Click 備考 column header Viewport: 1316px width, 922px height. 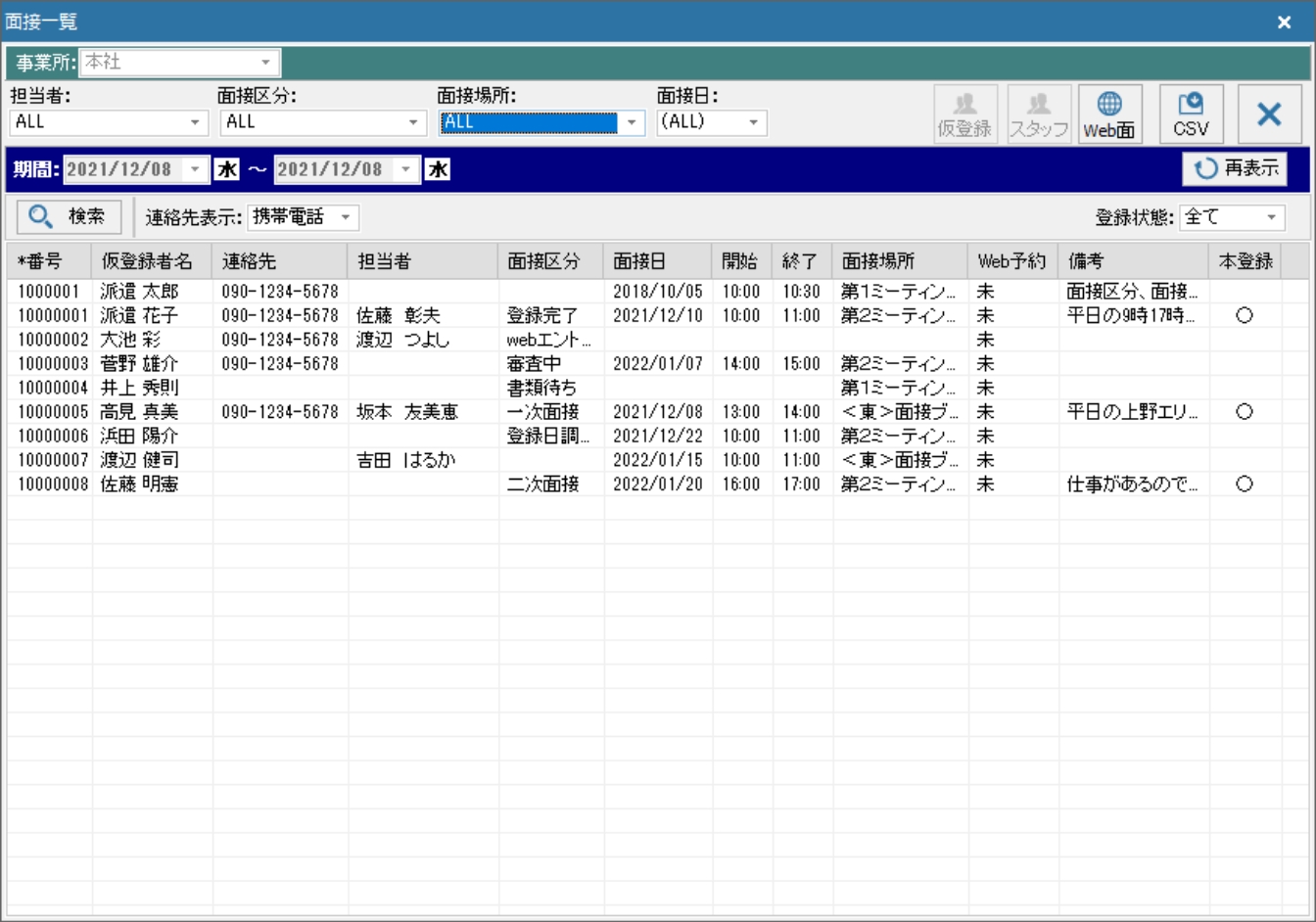pyautogui.click(x=1133, y=261)
